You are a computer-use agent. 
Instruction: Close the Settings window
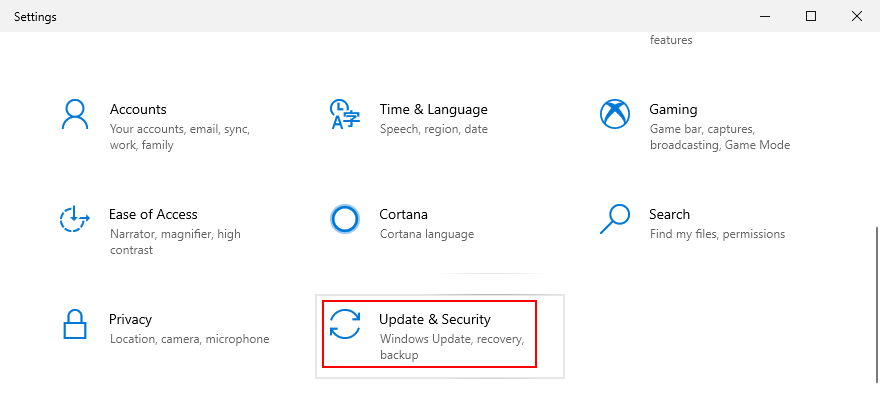[x=857, y=16]
